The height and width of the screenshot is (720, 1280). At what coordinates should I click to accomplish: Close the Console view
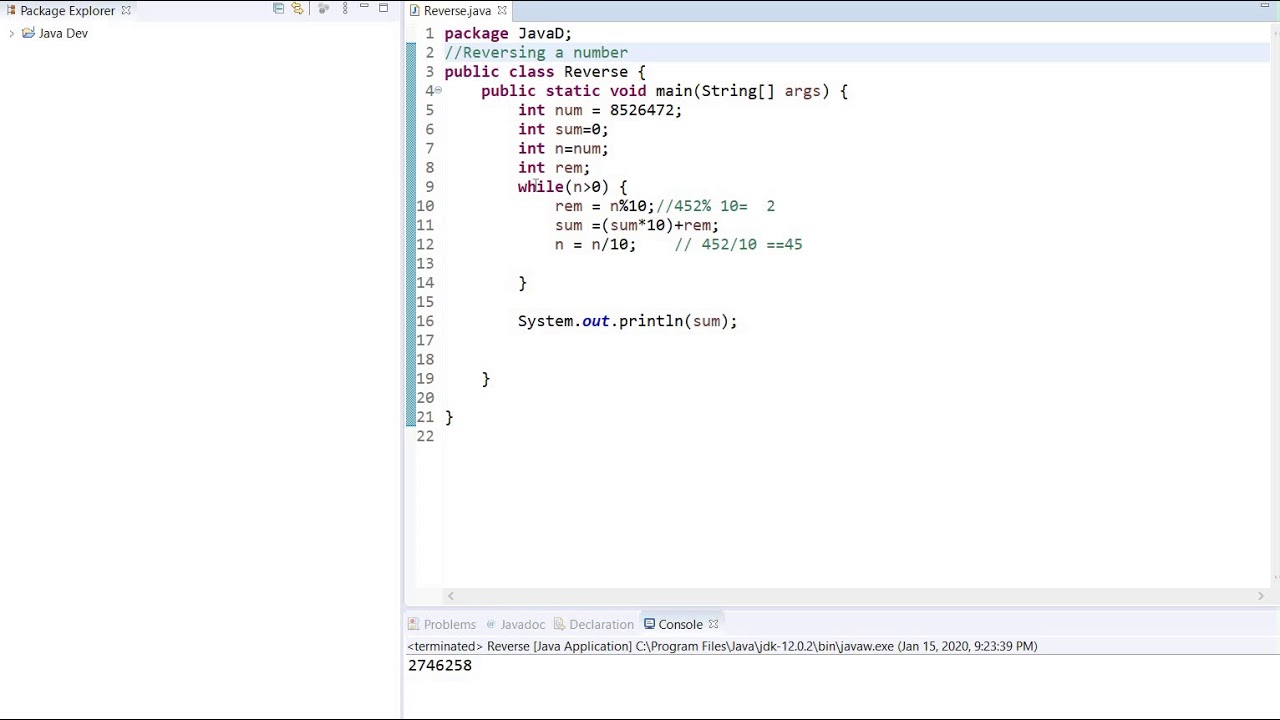[713, 624]
